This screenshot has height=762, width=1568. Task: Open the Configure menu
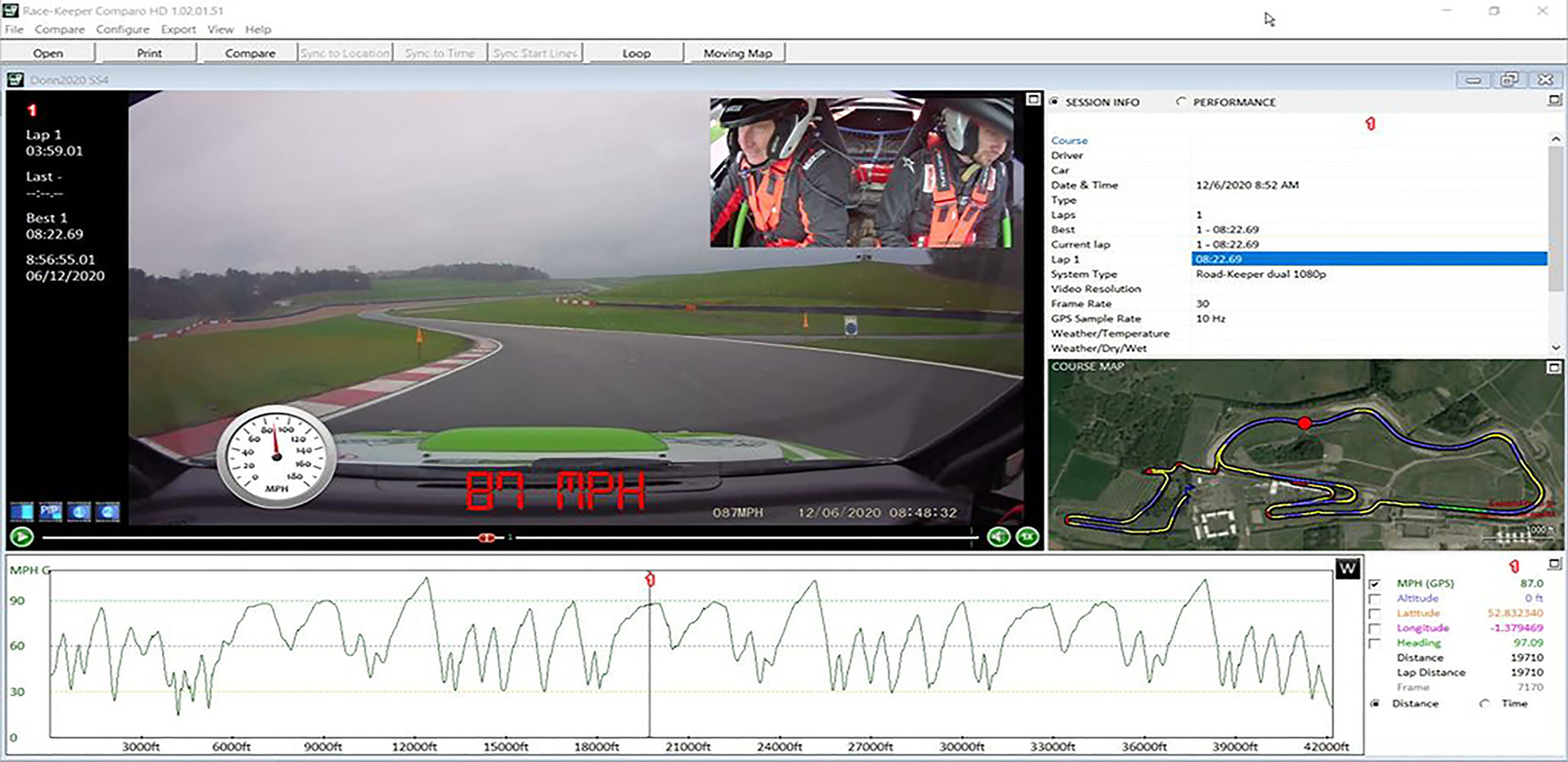pos(123,29)
